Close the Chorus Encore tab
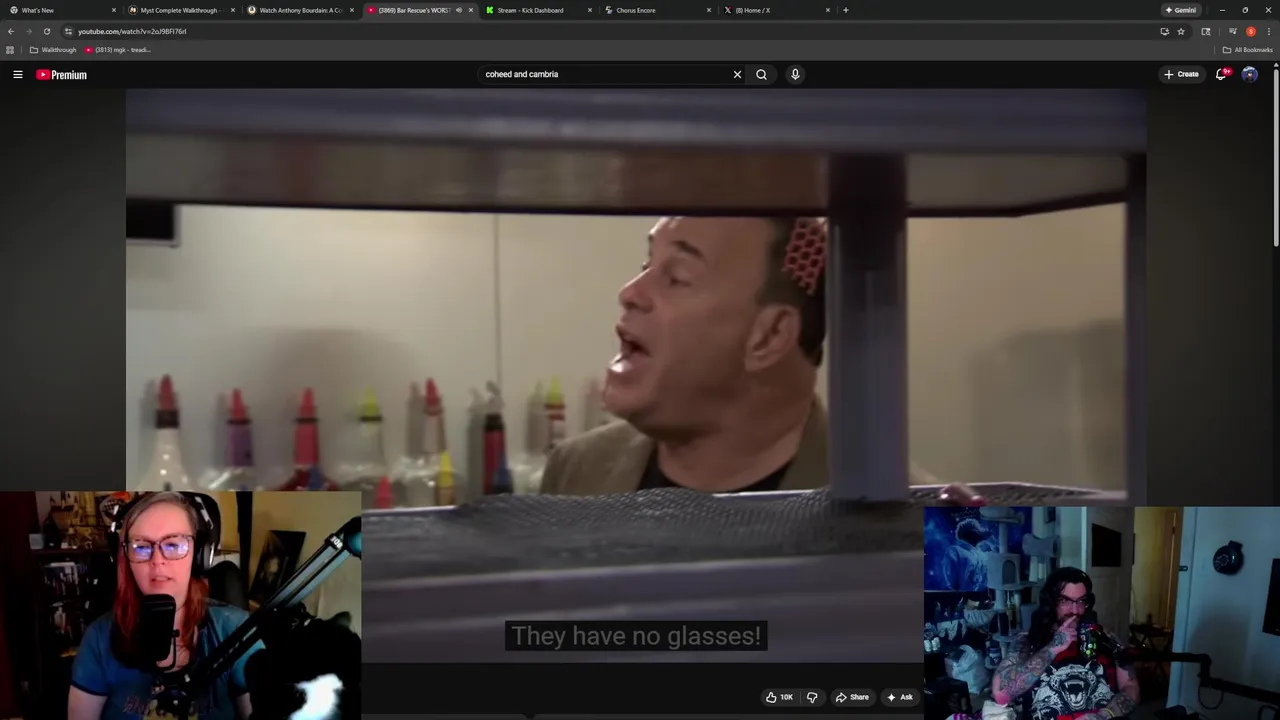The height and width of the screenshot is (720, 1280). tap(709, 10)
